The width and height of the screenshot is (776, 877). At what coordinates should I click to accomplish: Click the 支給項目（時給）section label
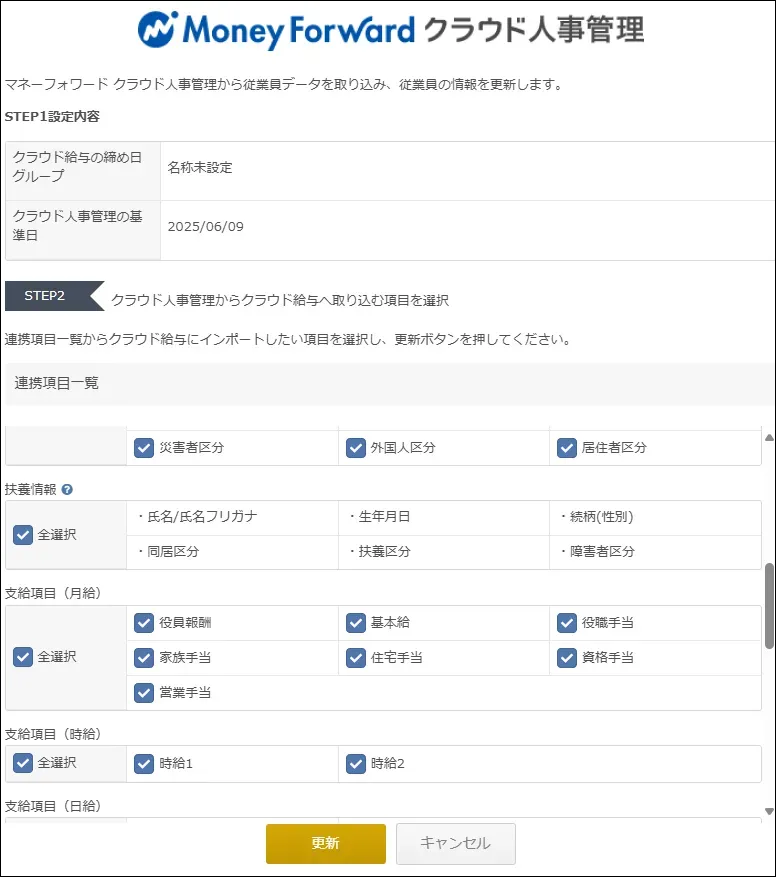click(53, 734)
